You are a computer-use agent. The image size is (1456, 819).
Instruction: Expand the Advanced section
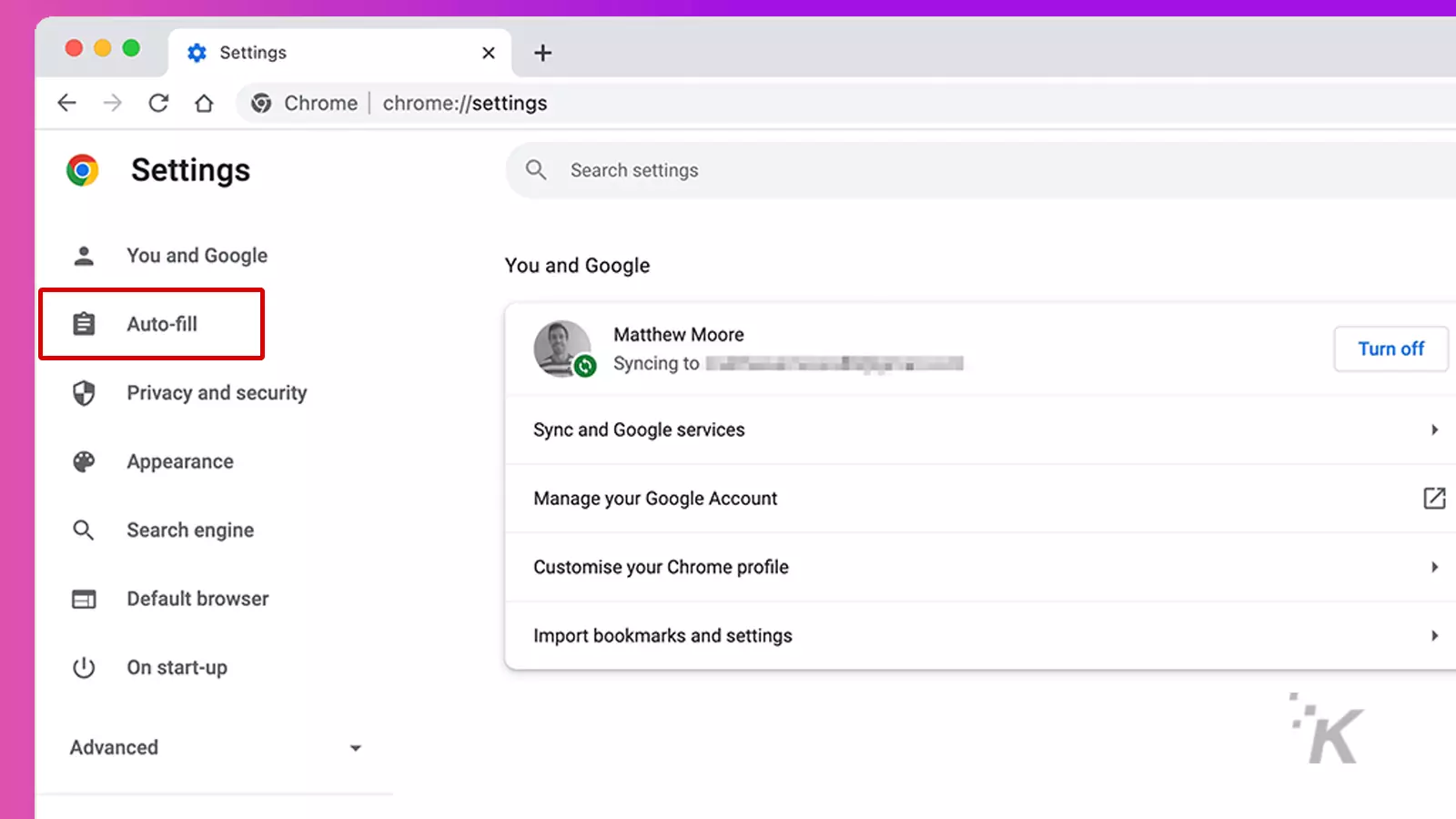(x=216, y=747)
